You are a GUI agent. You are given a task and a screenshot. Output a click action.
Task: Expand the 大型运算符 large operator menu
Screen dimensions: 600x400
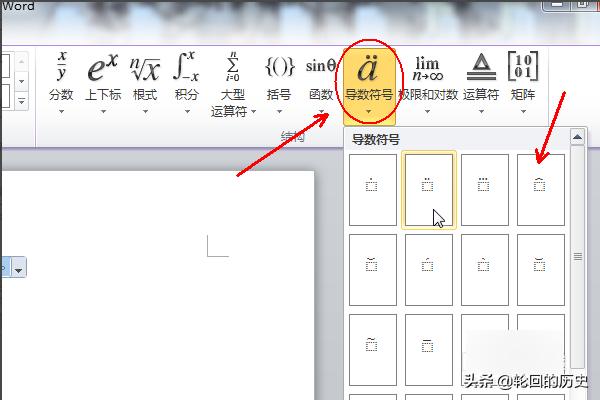[233, 84]
